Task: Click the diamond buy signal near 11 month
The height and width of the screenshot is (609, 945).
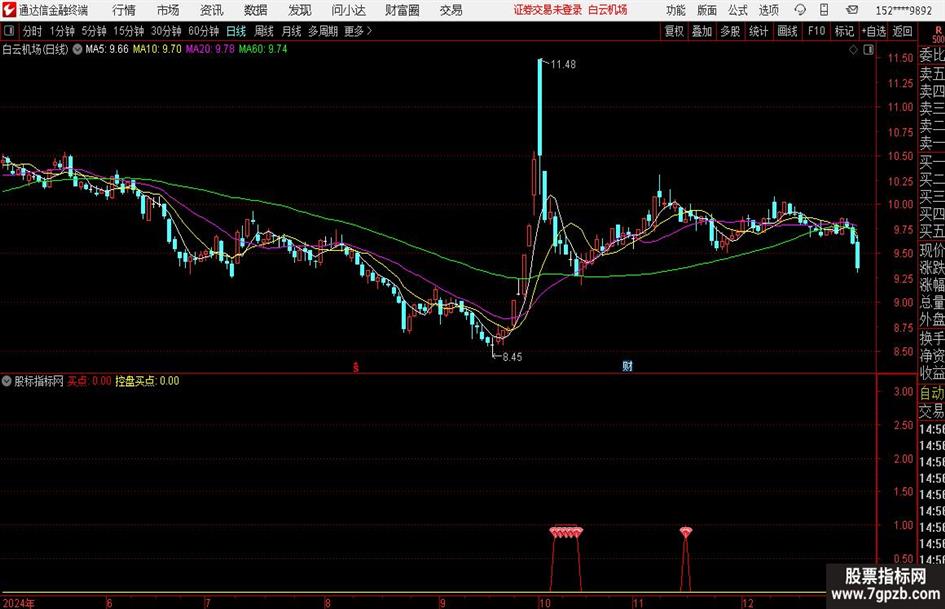Action: (x=686, y=532)
